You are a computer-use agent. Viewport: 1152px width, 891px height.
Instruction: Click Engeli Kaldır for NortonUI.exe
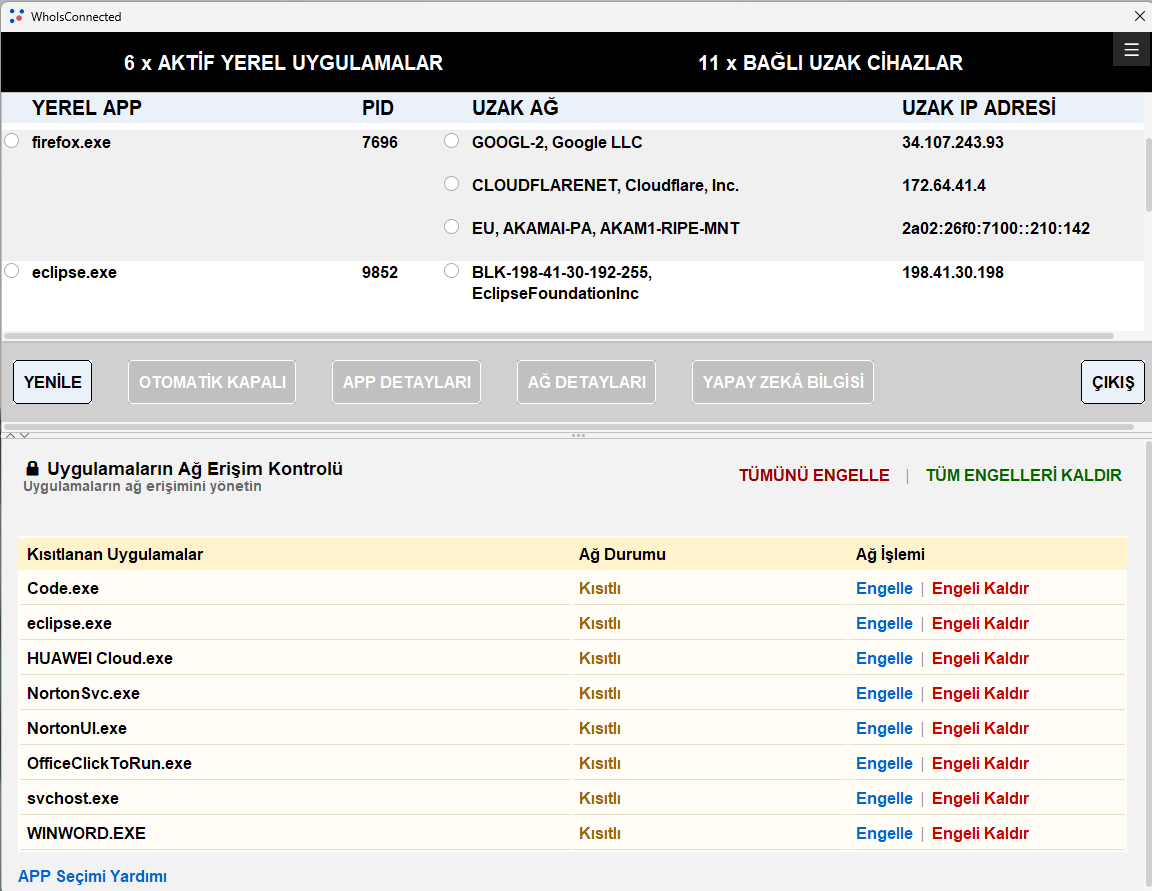tap(980, 729)
